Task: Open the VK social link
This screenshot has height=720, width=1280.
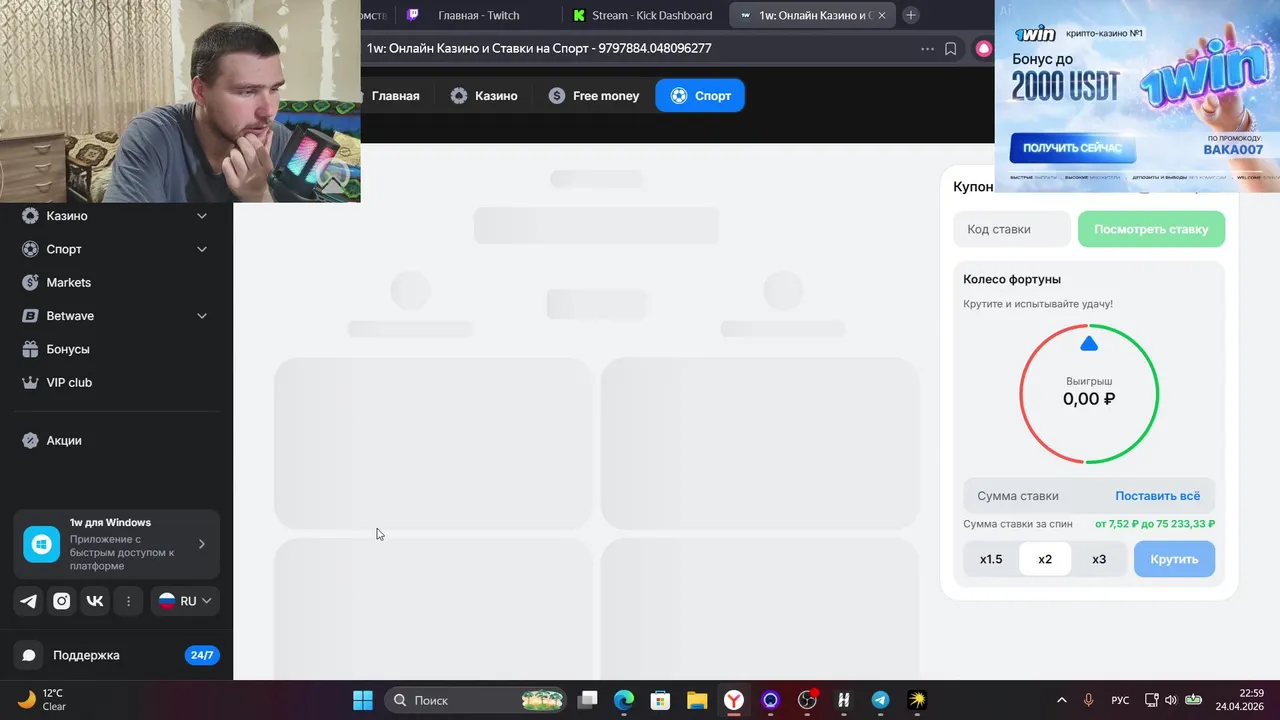Action: click(x=95, y=601)
